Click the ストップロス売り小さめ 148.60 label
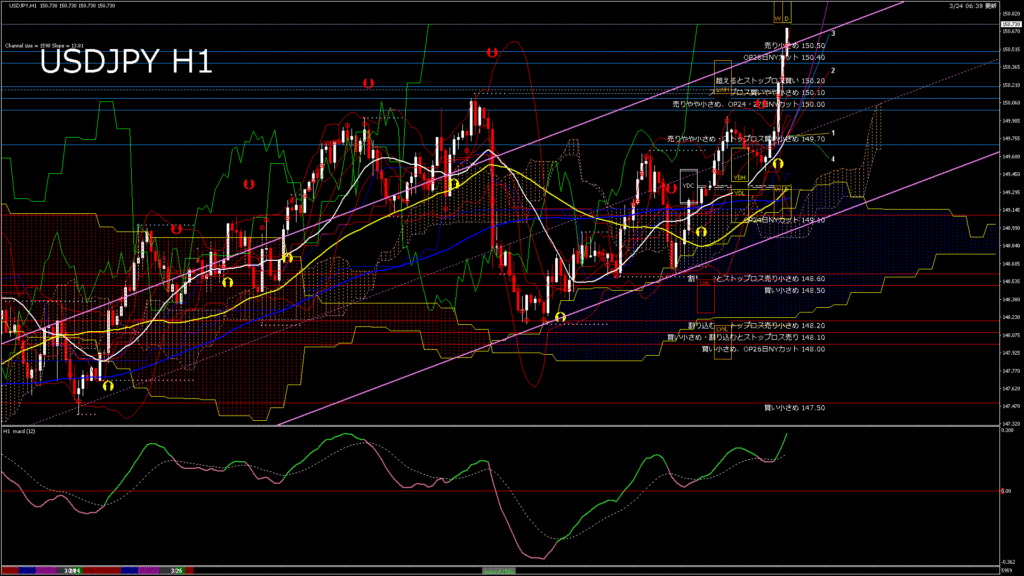Screen dimensions: 1024x576 pyautogui.click(x=756, y=279)
